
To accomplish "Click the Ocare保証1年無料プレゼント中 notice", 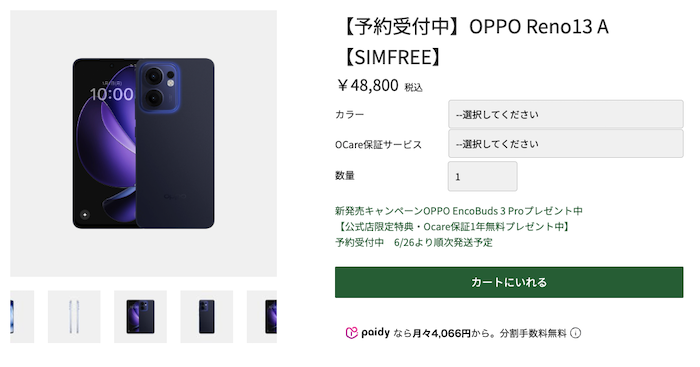I will (453, 226).
